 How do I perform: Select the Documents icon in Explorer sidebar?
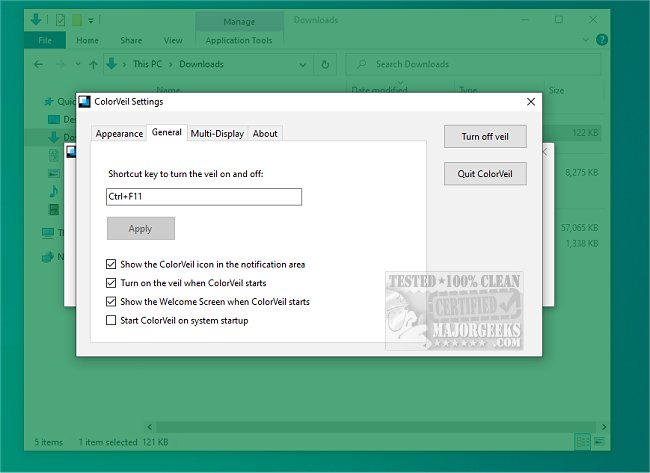pos(54,155)
